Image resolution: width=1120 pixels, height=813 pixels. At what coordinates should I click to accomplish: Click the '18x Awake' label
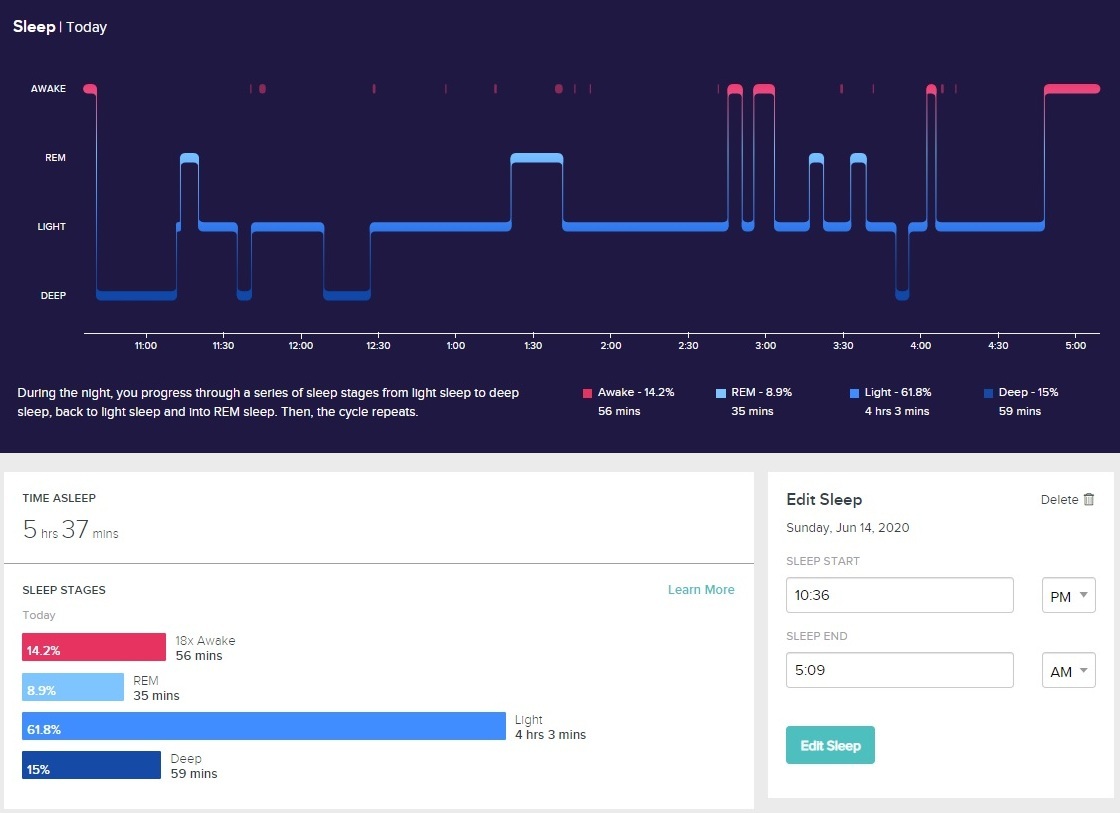click(205, 641)
